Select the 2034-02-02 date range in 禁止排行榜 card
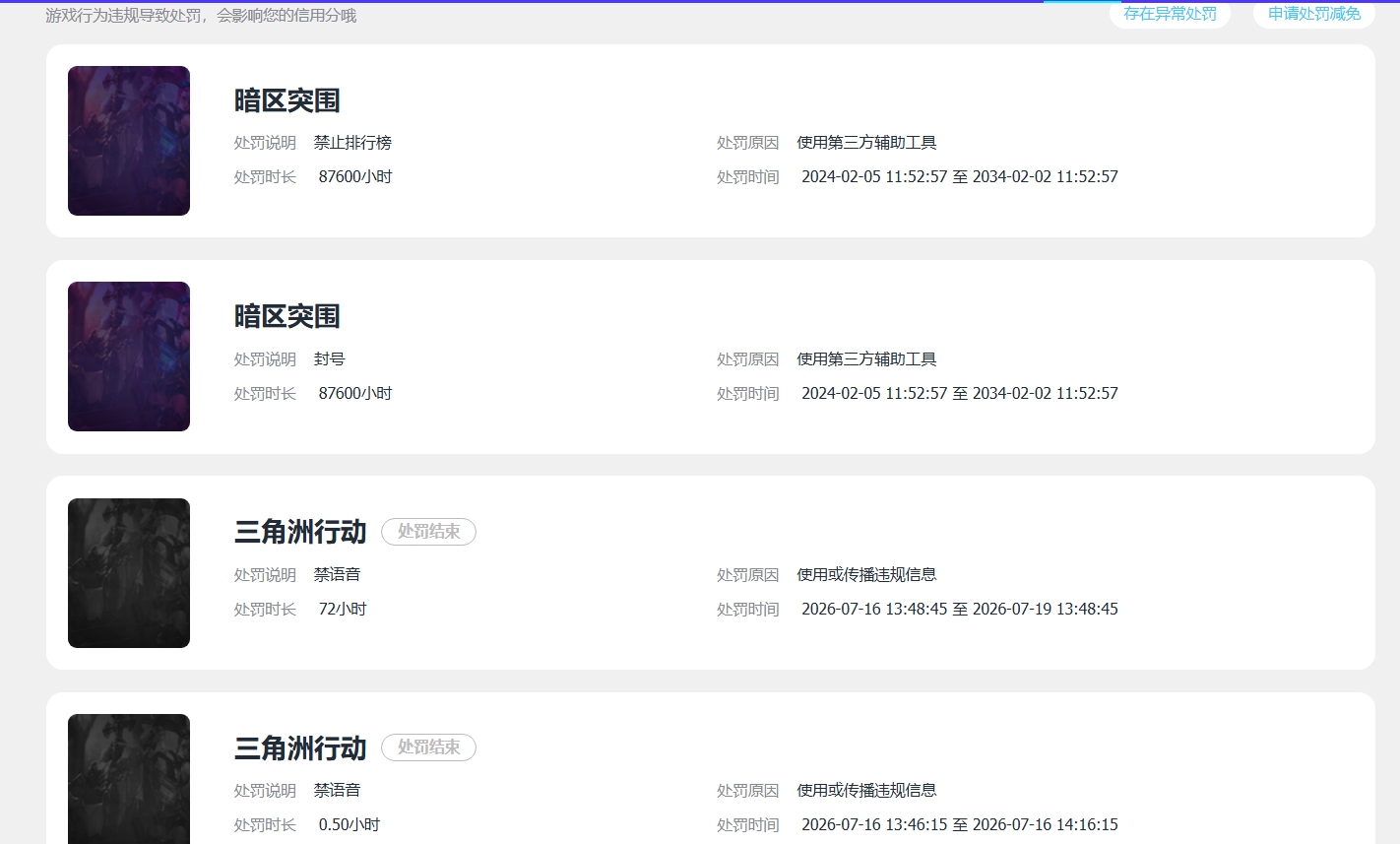This screenshot has height=844, width=1400. click(x=960, y=177)
